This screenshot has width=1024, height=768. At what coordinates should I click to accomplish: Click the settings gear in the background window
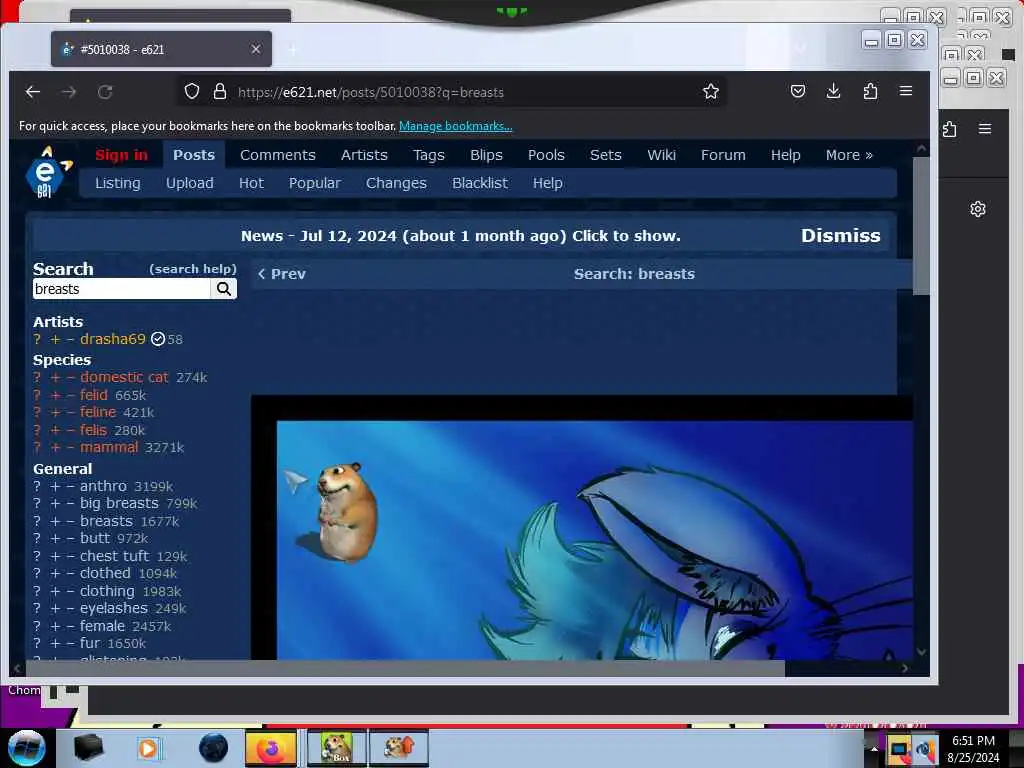point(978,209)
